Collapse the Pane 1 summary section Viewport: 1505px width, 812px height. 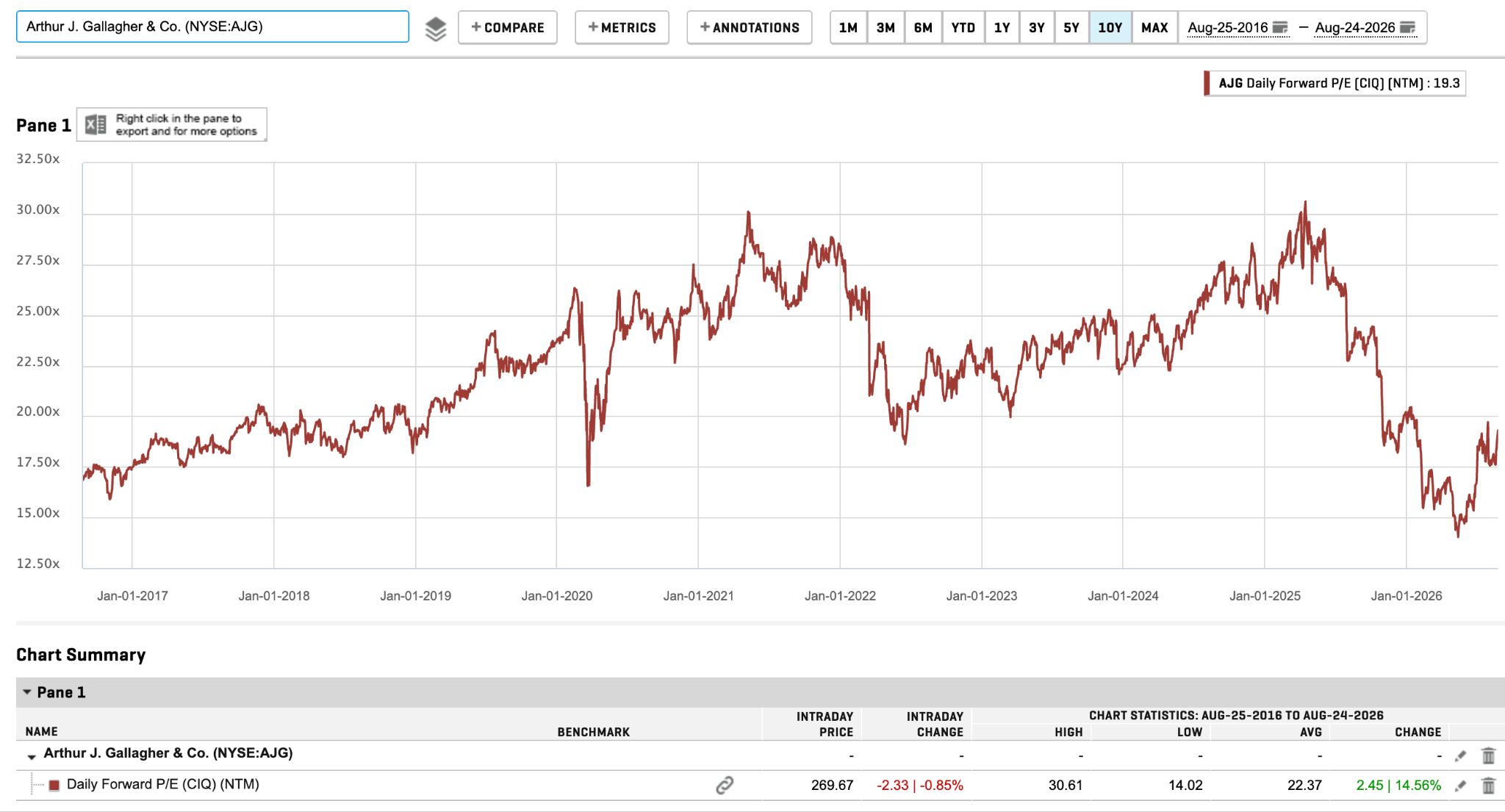point(27,692)
